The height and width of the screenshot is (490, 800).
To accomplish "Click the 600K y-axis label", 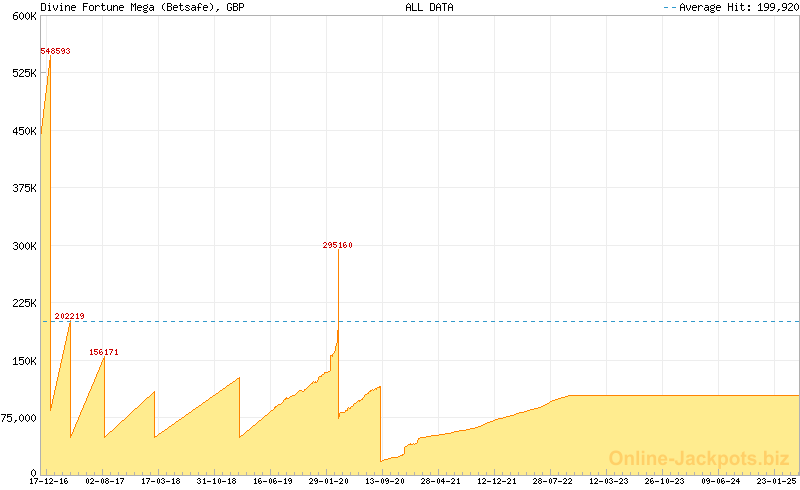I will [24, 16].
